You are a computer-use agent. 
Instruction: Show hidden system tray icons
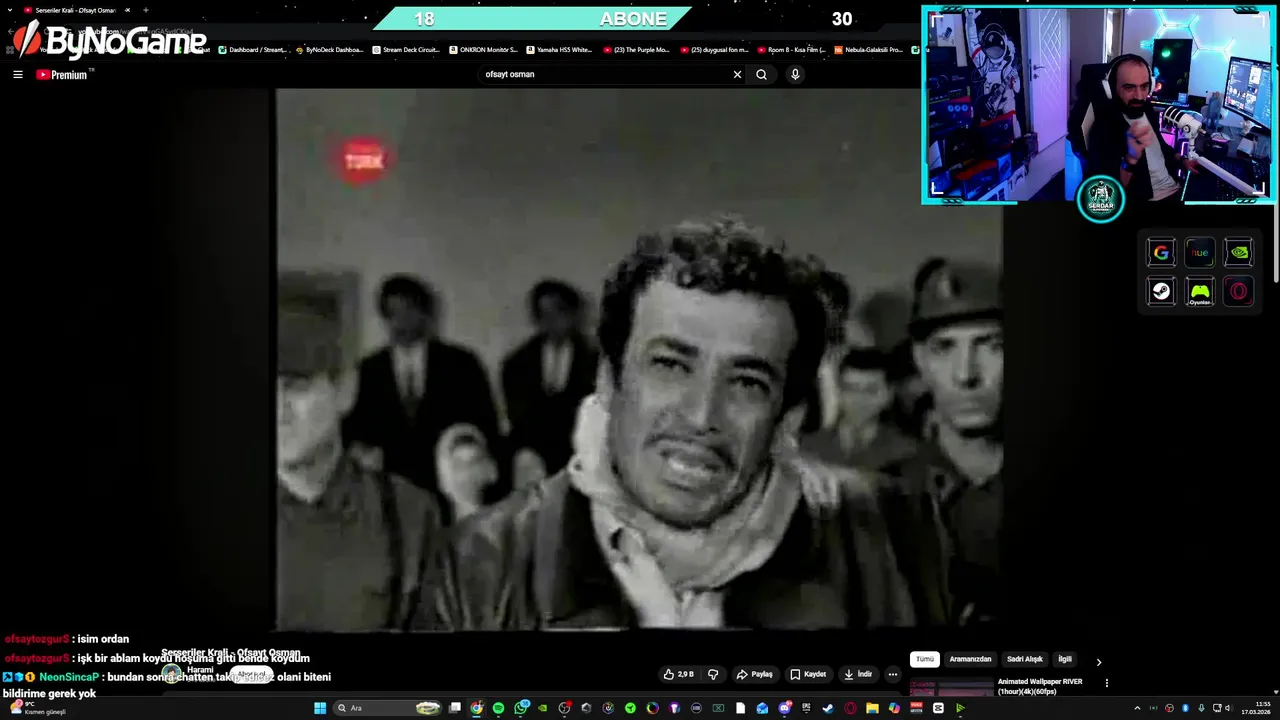pos(1137,708)
